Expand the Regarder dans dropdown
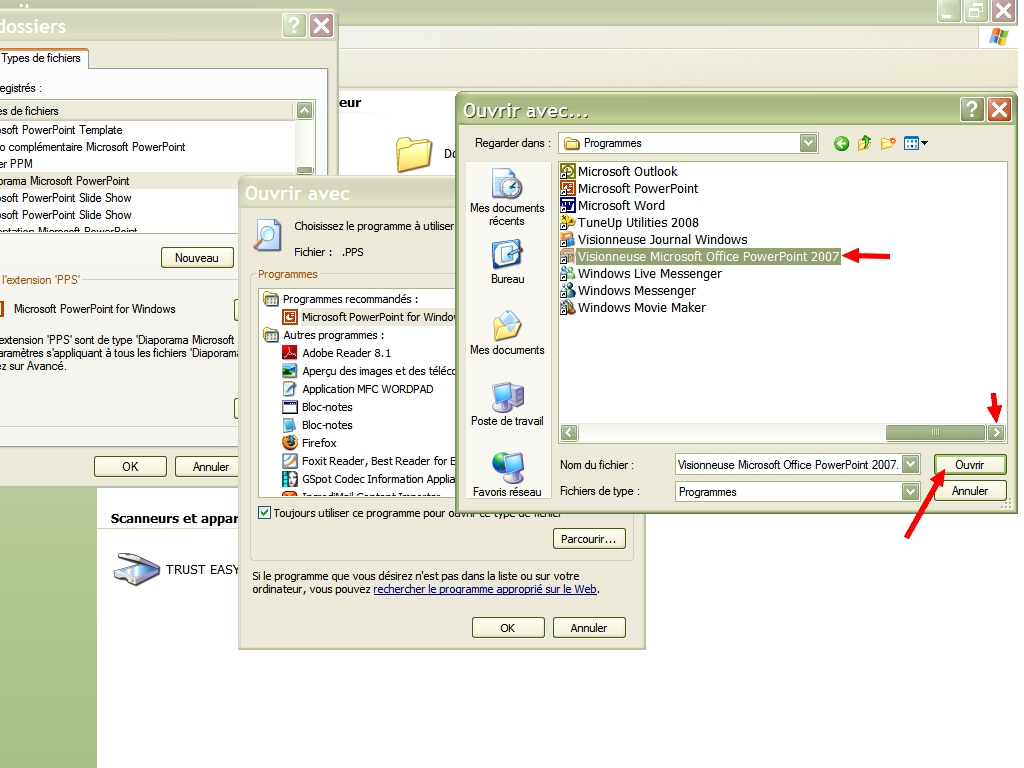Screen dimensions: 1024x768 pyautogui.click(x=809, y=143)
